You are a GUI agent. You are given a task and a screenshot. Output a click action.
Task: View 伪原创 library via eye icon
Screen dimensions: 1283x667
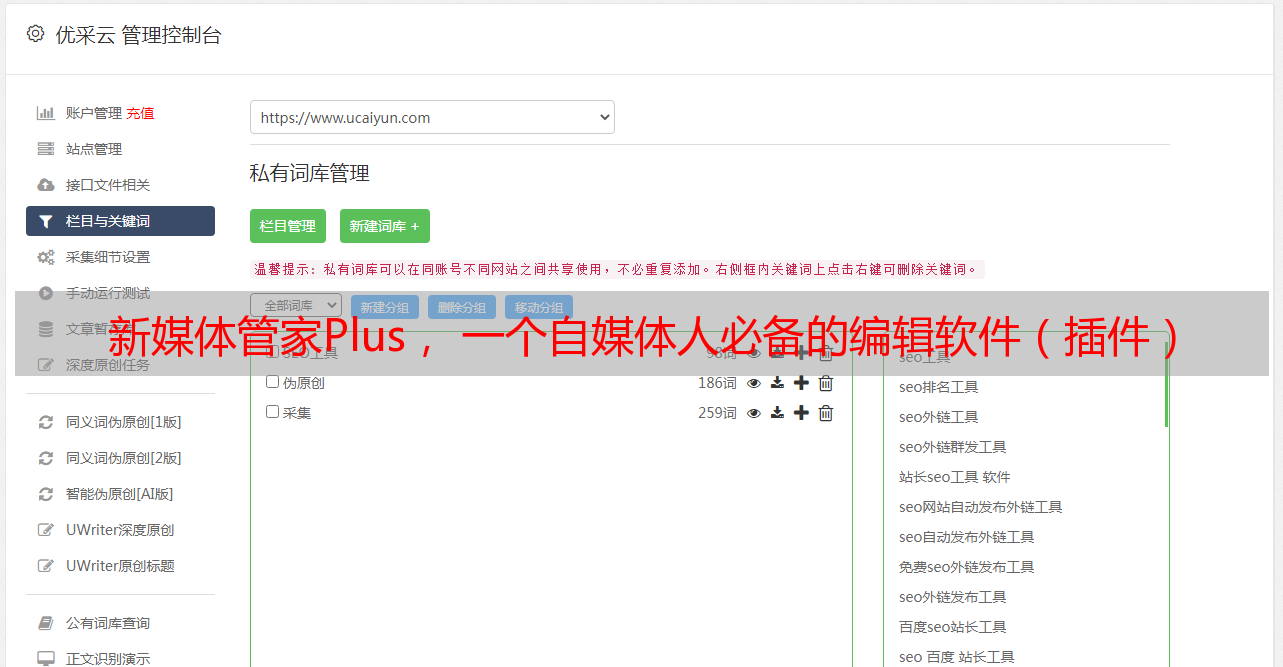point(754,383)
